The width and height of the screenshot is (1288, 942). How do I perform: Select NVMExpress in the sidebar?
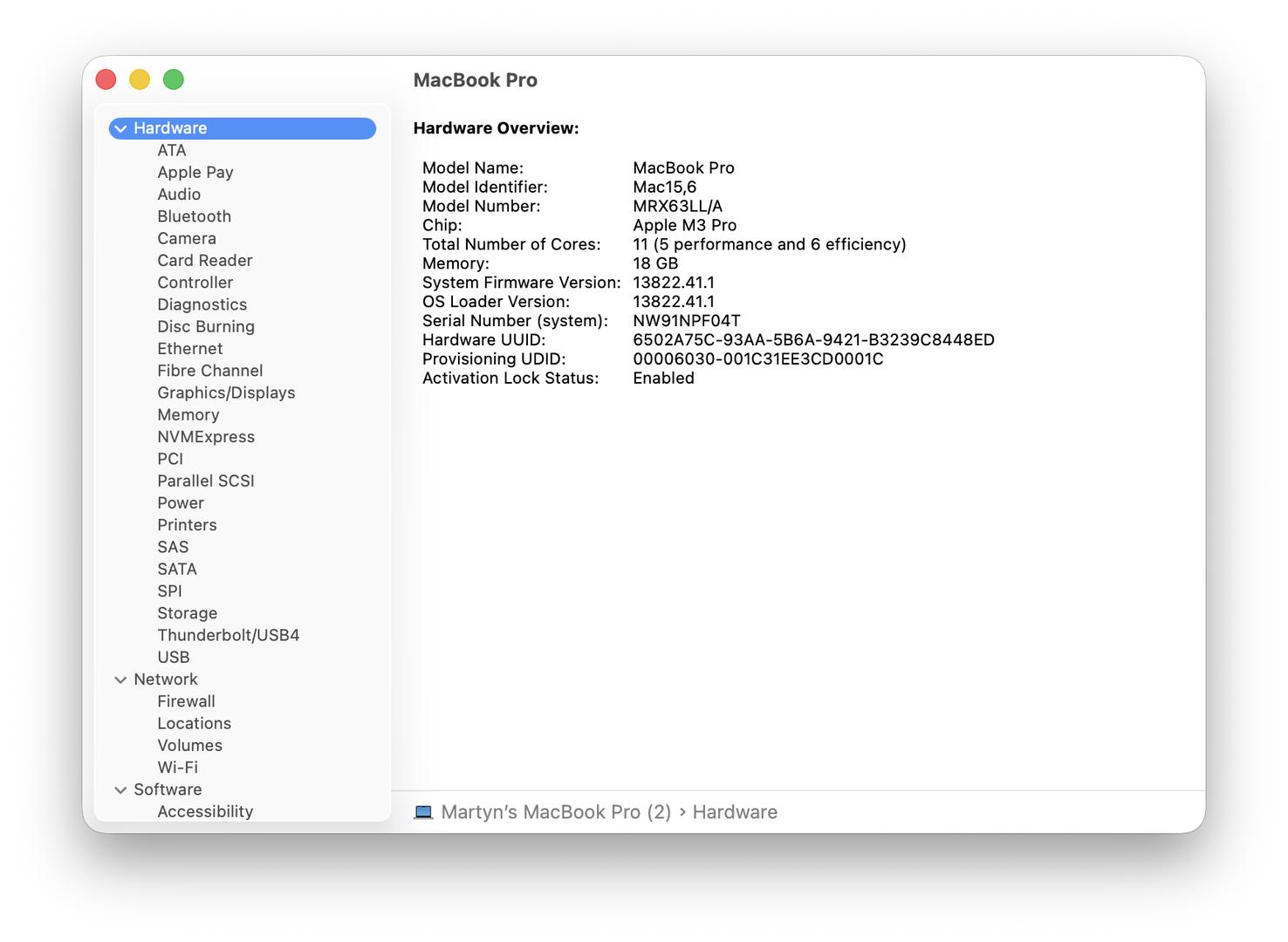tap(206, 437)
